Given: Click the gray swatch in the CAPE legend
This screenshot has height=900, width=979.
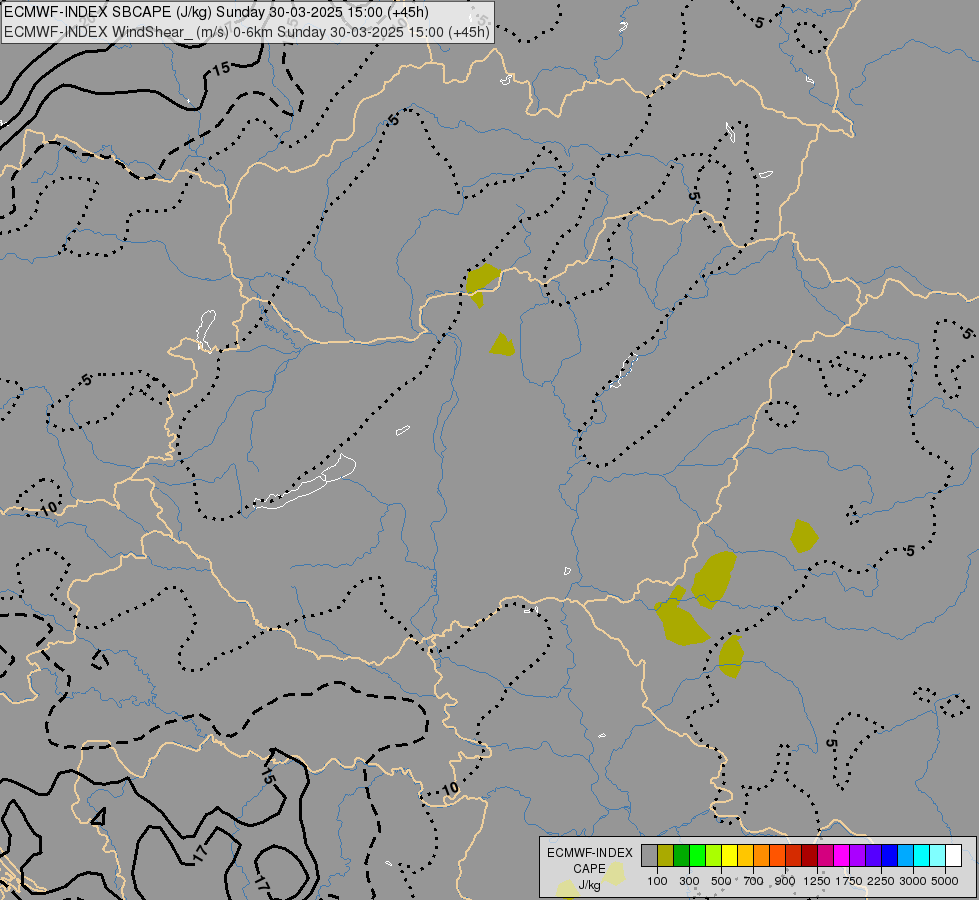Looking at the screenshot, I should click(649, 855).
